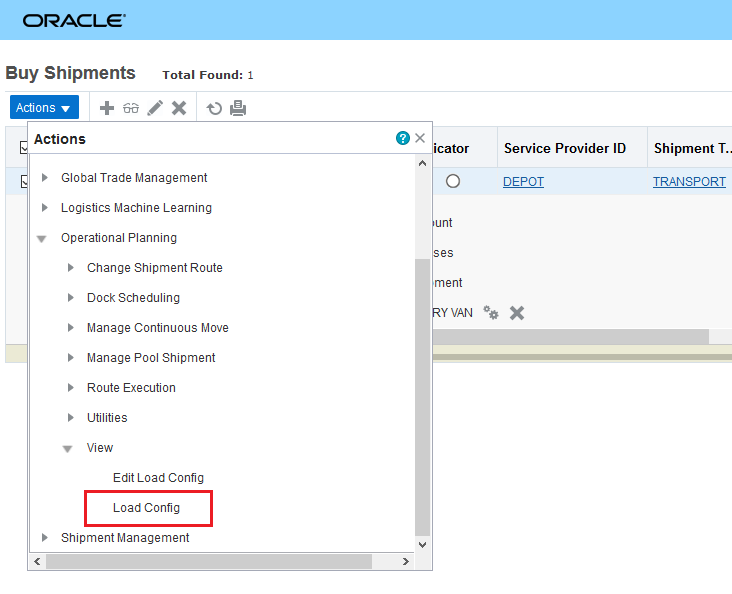
Task: Expand the Global Trade Management node
Action: (x=44, y=178)
